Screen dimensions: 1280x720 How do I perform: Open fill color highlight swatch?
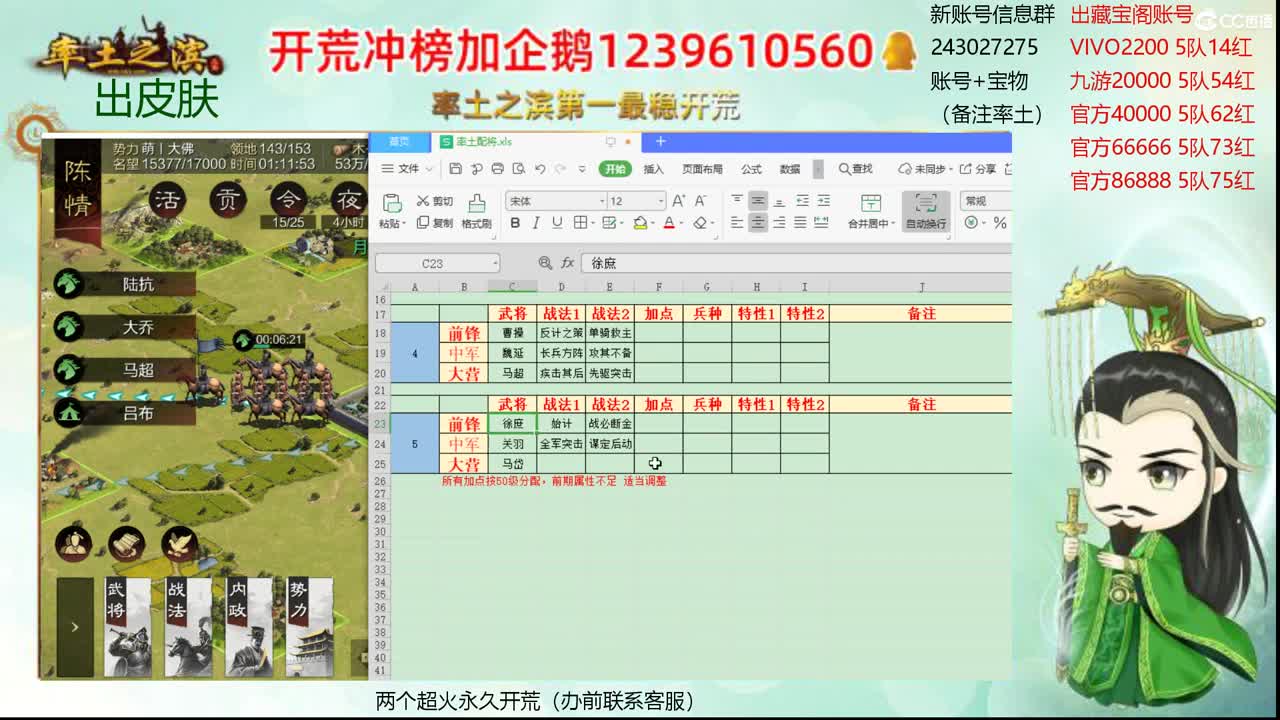[x=640, y=223]
